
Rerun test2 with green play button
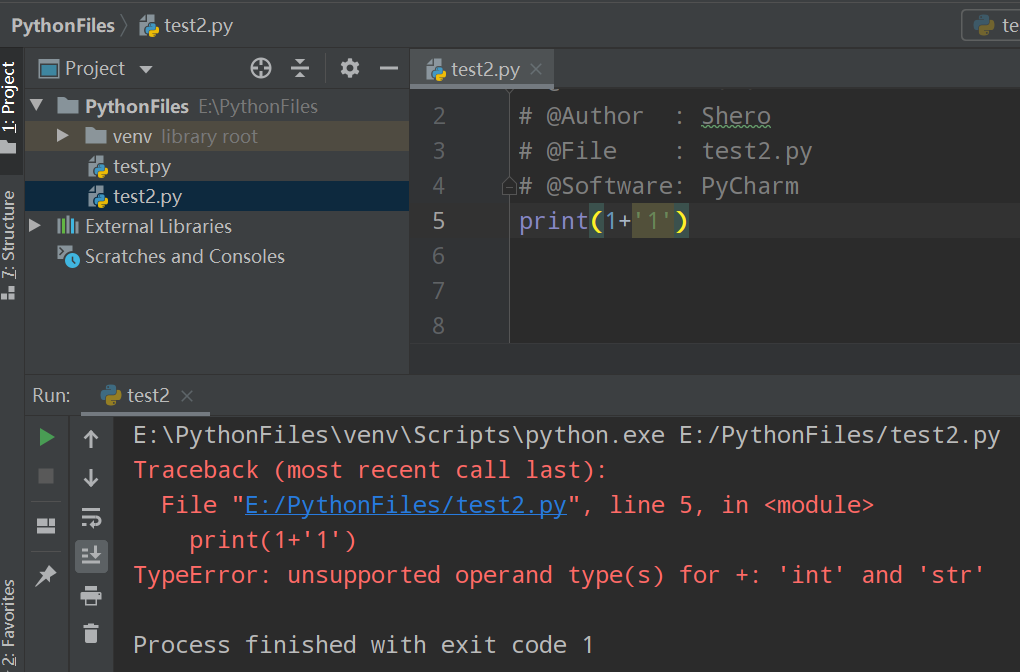click(x=46, y=437)
